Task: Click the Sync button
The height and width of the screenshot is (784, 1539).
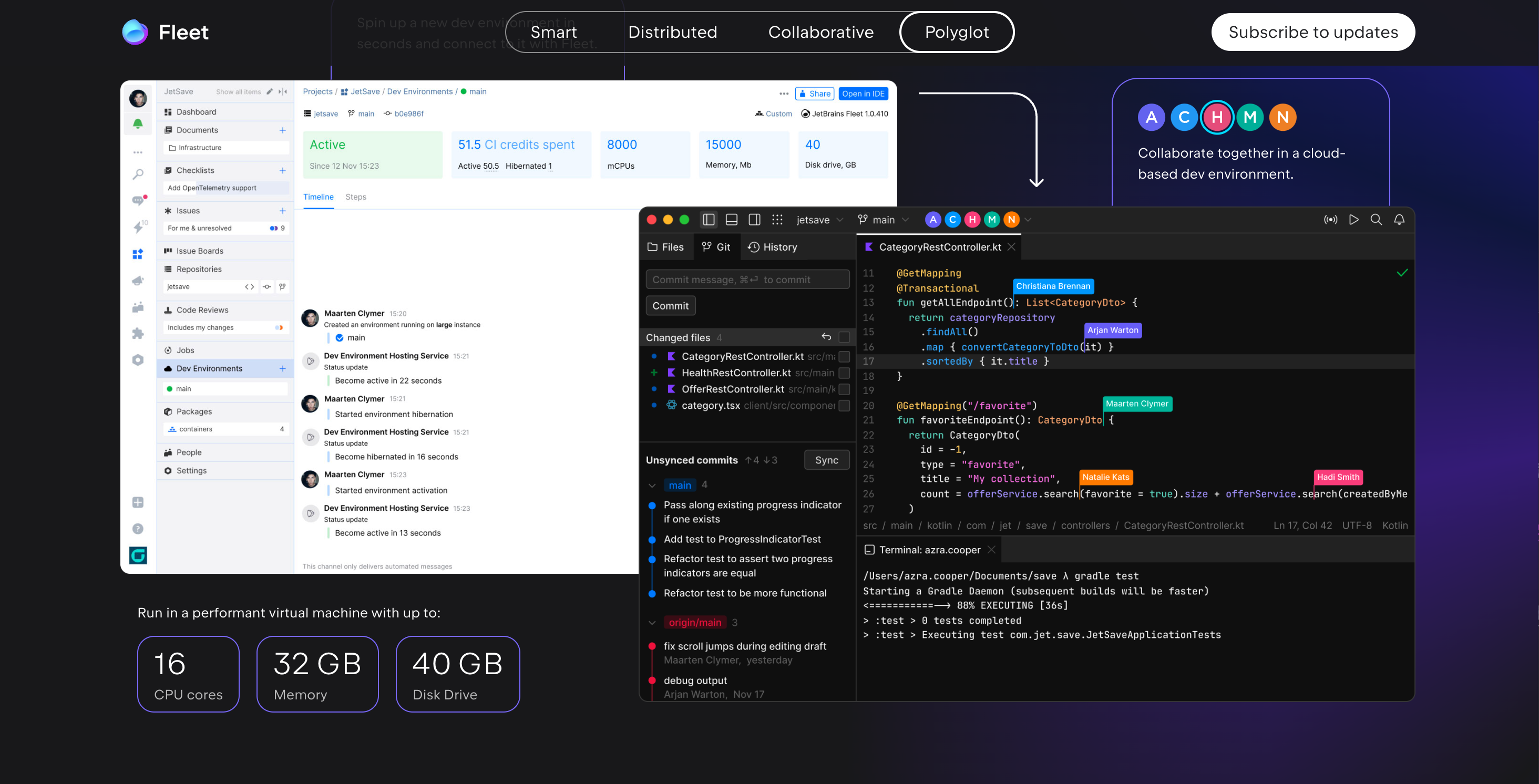Action: pyautogui.click(x=826, y=460)
